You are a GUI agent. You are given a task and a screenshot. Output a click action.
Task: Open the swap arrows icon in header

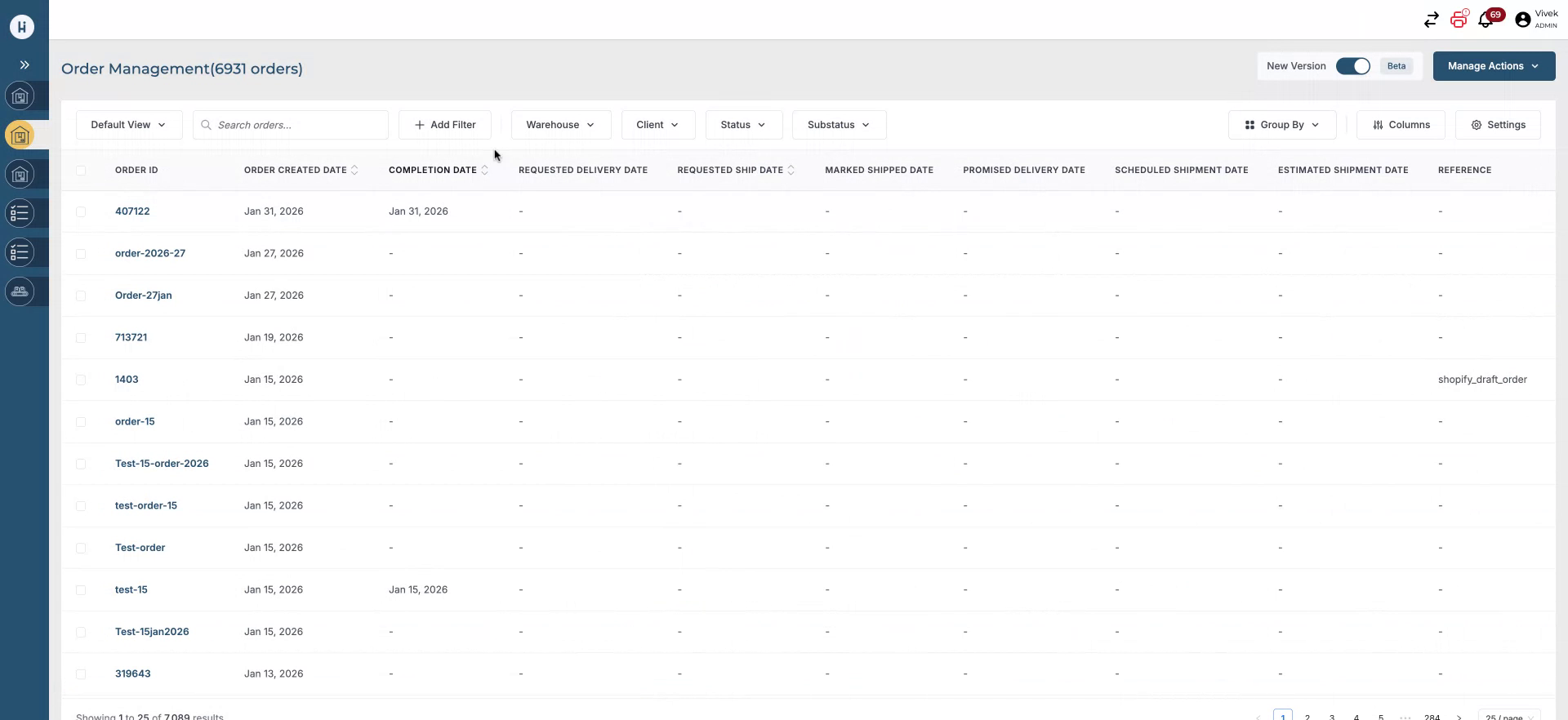[x=1431, y=20]
